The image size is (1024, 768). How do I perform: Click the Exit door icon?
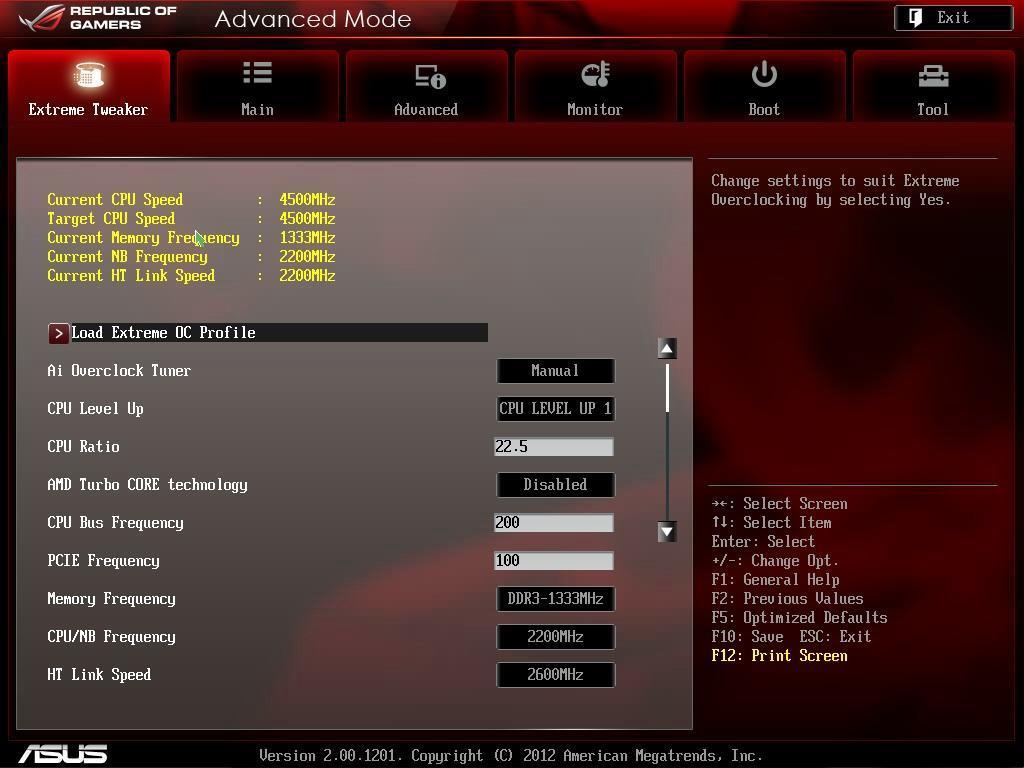(x=916, y=18)
